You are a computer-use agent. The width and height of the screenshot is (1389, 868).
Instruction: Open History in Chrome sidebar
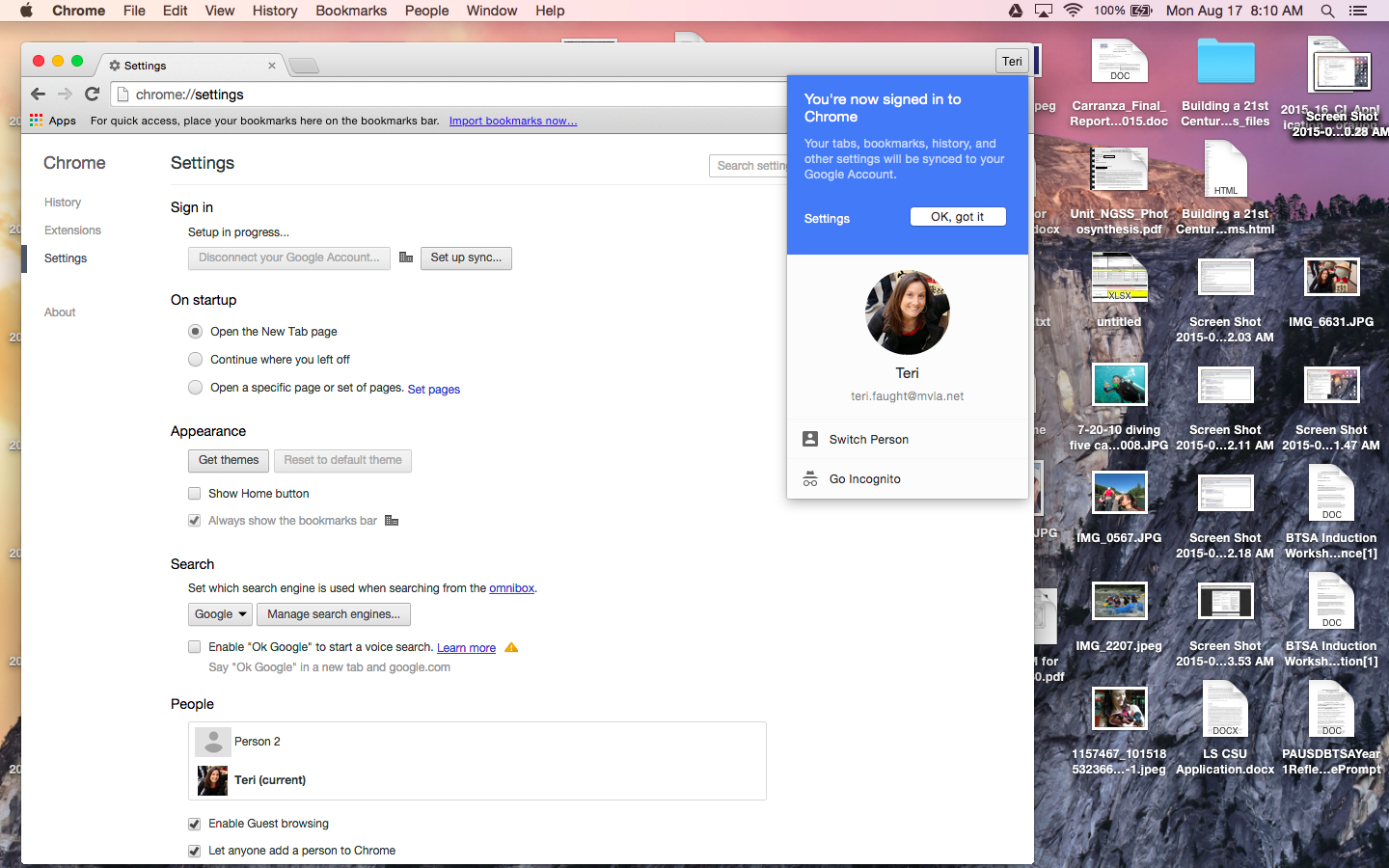pos(63,203)
